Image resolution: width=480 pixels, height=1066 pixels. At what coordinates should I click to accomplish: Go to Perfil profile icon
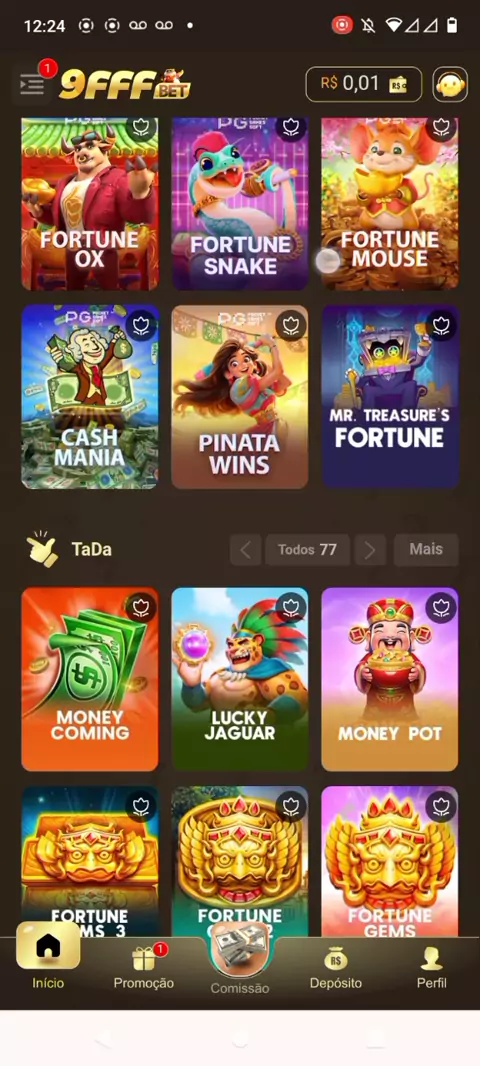click(431, 959)
